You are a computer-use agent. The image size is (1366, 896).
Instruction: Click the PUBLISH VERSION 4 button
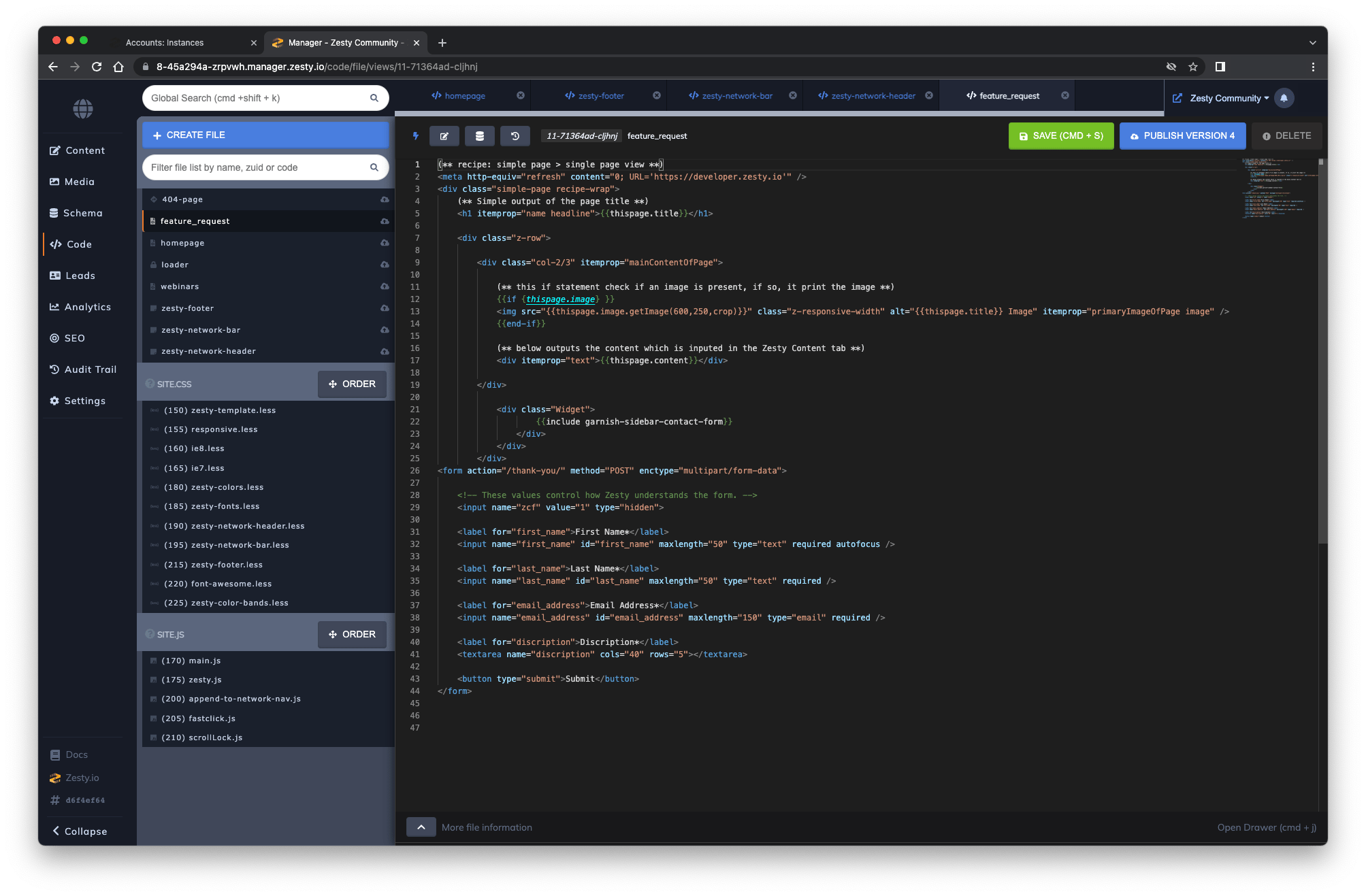[1182, 135]
